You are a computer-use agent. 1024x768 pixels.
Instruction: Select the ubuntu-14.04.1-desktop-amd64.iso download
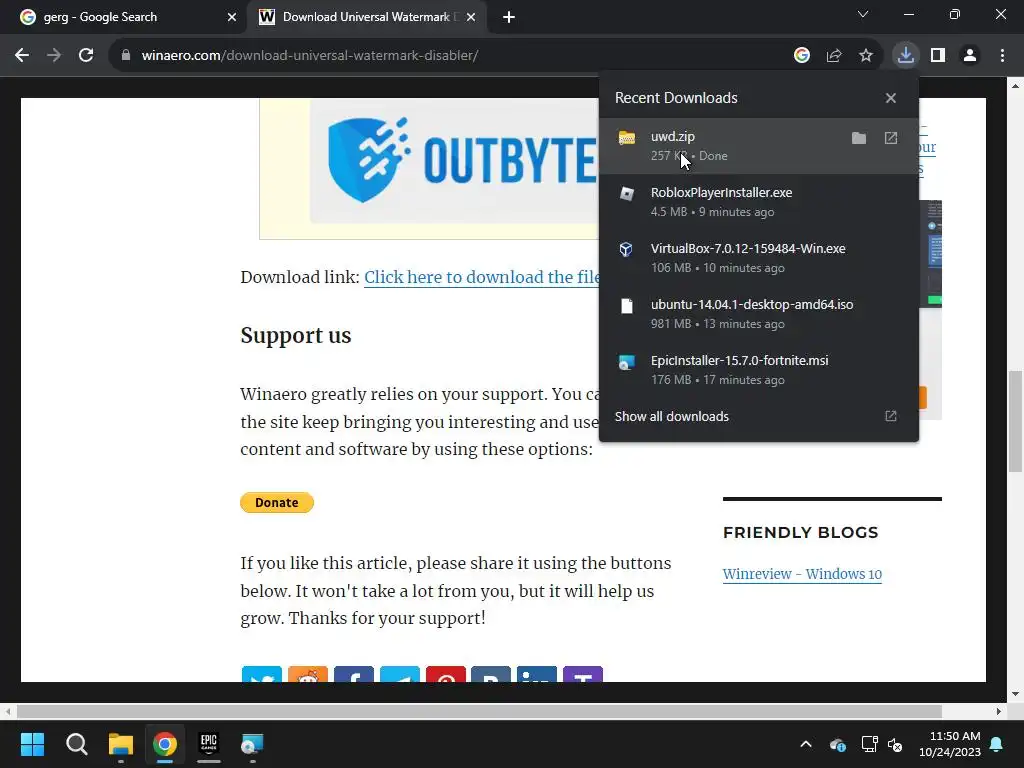(759, 314)
